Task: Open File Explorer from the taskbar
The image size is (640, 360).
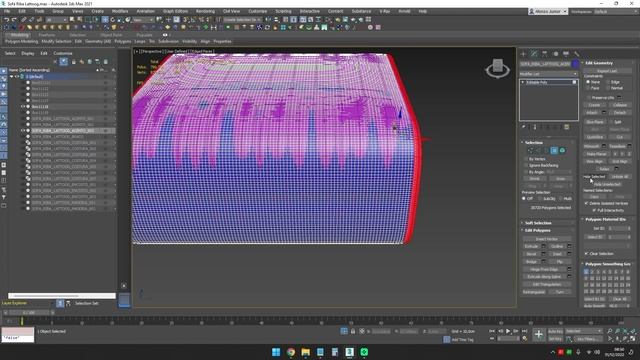Action: coord(305,352)
